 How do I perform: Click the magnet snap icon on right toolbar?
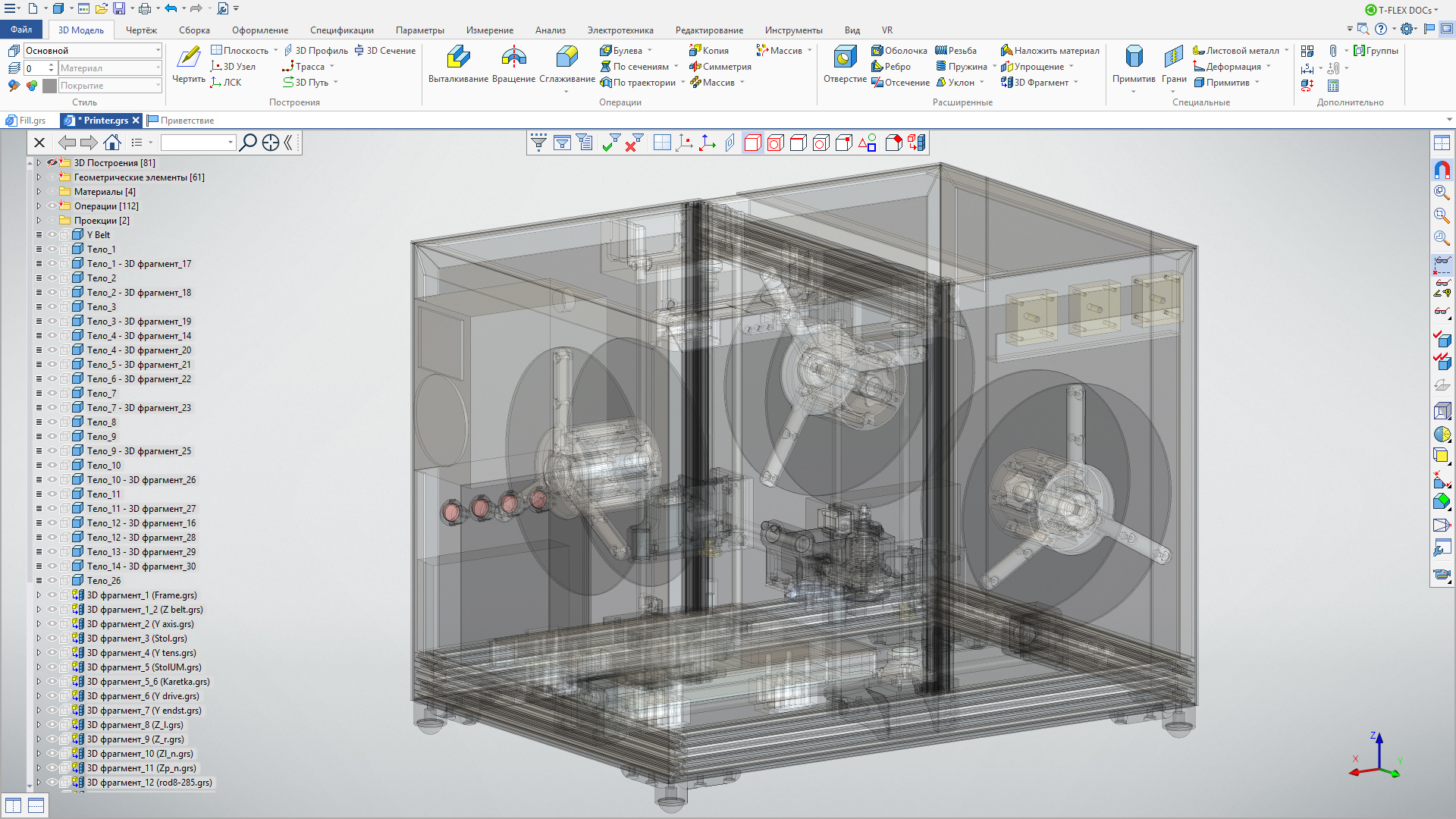click(1442, 170)
